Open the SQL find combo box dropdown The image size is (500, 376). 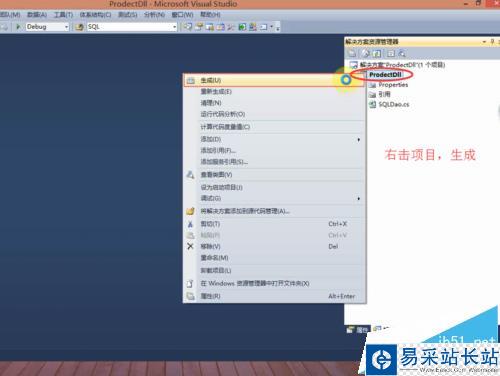tap(174, 27)
